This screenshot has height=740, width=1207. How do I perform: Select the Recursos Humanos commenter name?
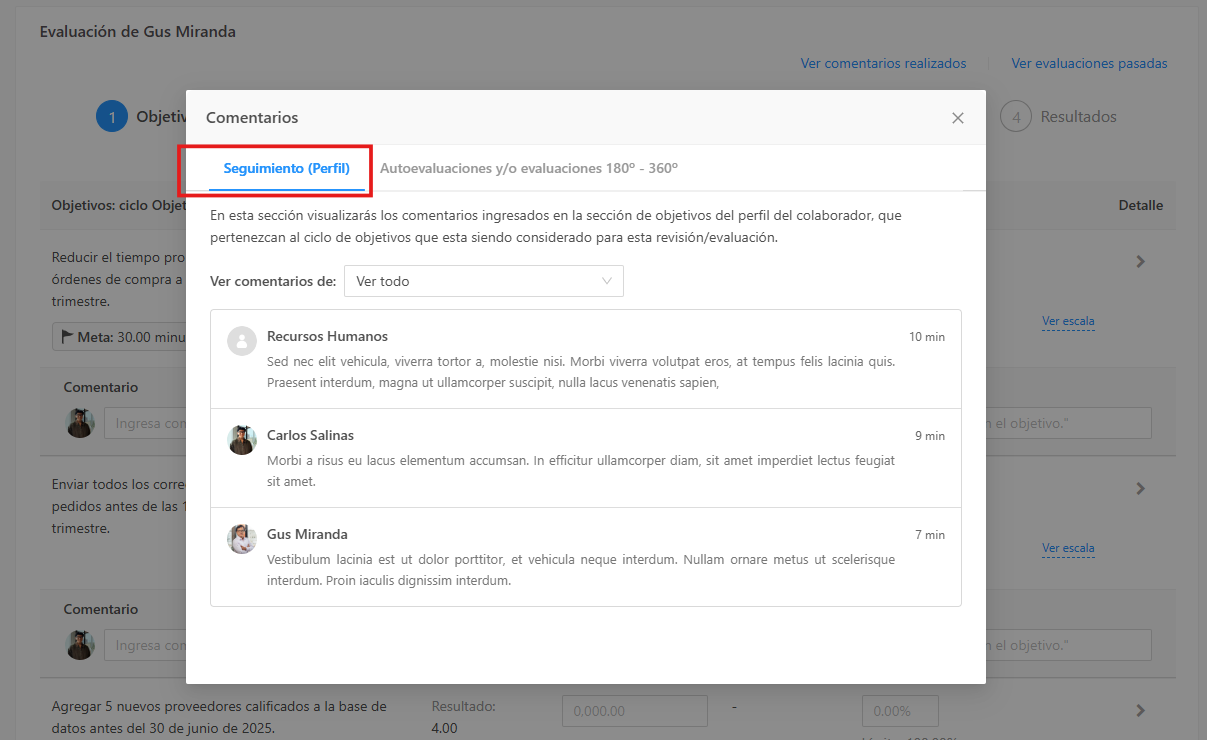(x=327, y=336)
